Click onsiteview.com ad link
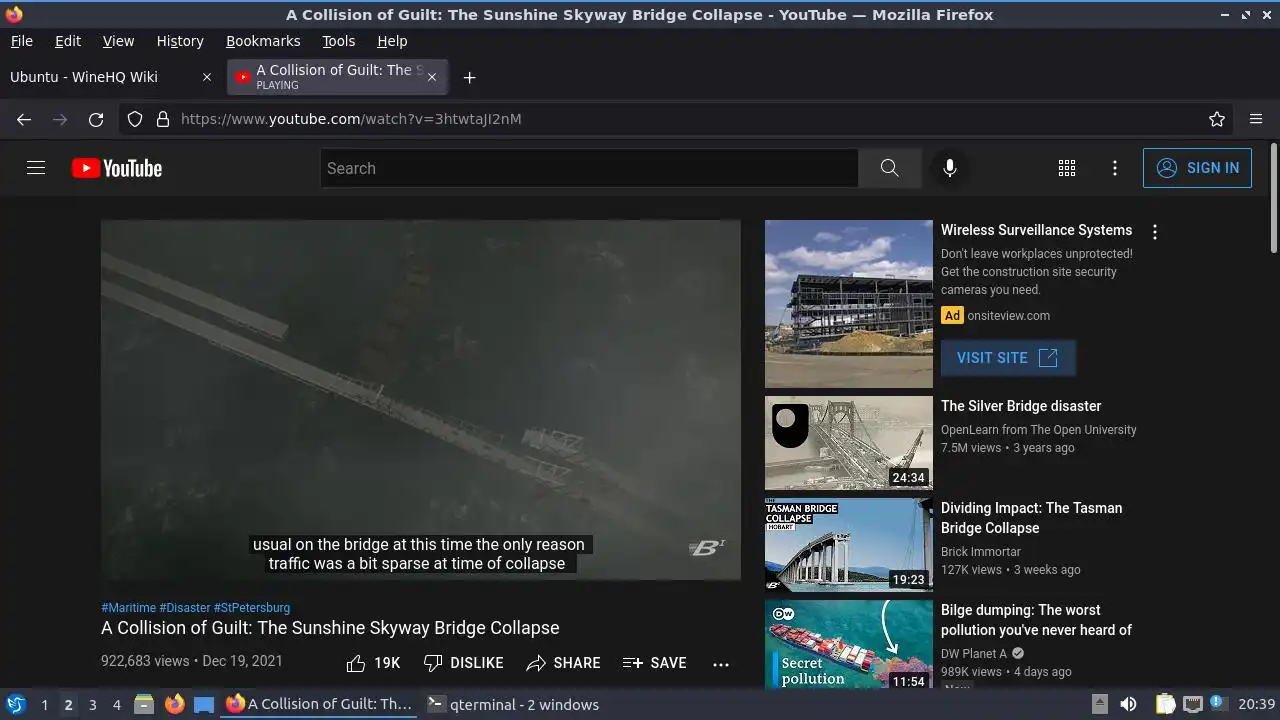The image size is (1280, 720). click(1008, 316)
